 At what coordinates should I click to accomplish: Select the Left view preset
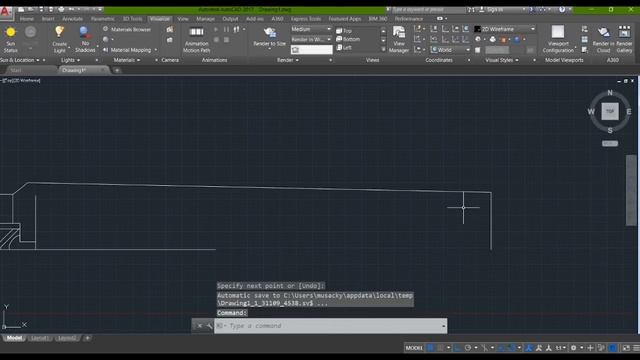point(344,48)
